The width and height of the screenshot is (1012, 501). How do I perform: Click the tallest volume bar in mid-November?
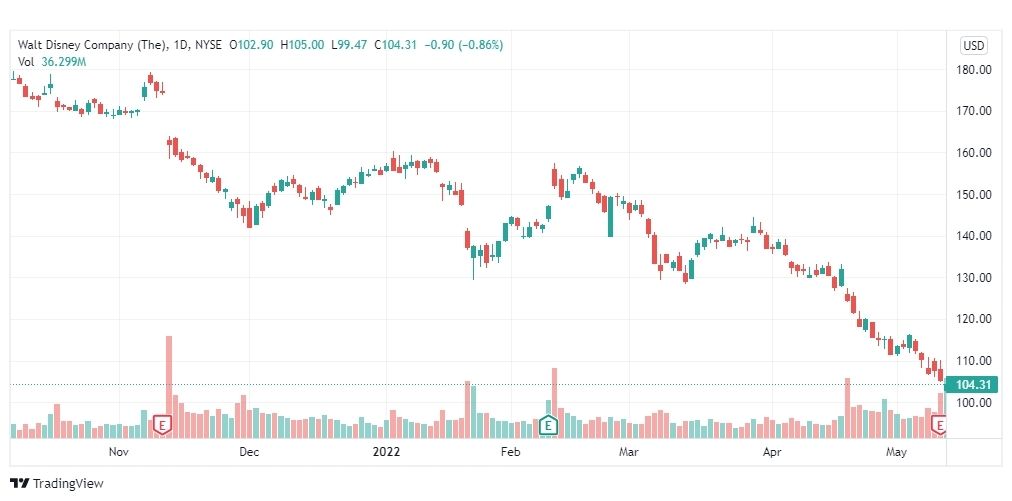(169, 386)
